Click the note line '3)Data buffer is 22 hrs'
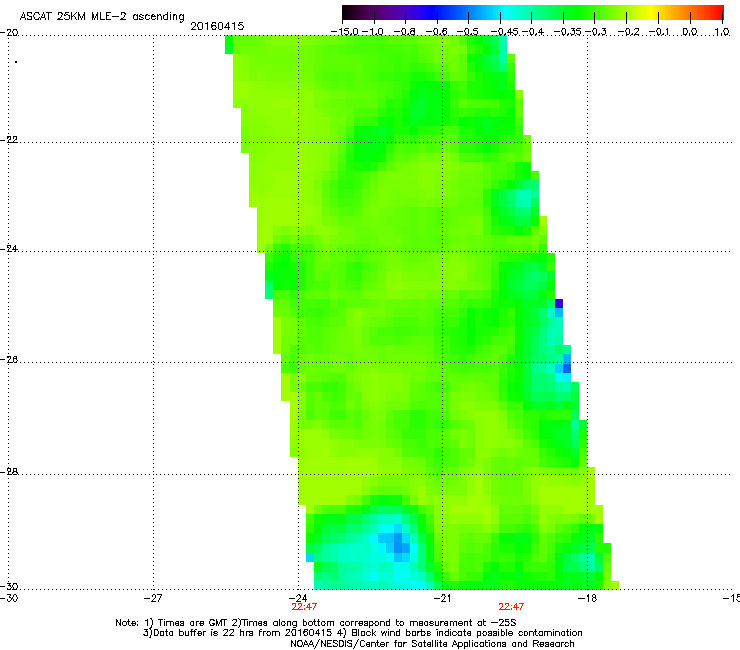The image size is (740, 650). pyautogui.click(x=362, y=633)
